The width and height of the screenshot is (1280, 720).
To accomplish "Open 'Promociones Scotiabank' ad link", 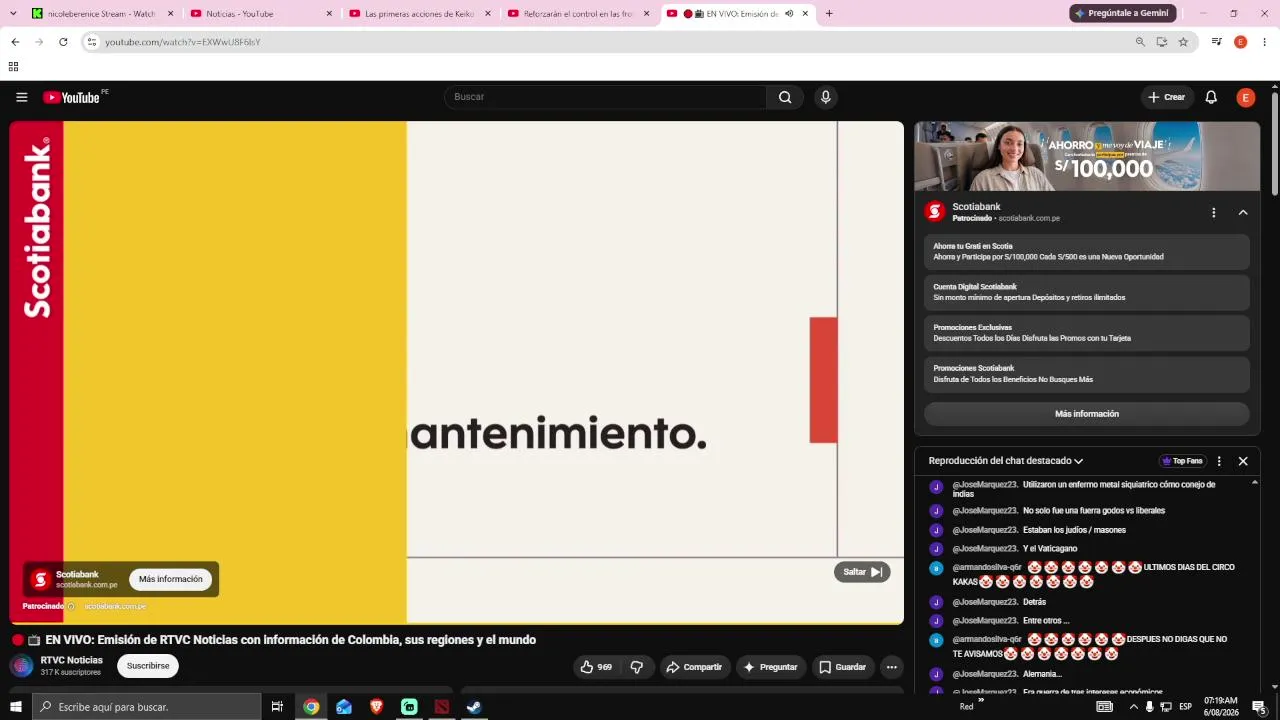I will coord(1087,374).
